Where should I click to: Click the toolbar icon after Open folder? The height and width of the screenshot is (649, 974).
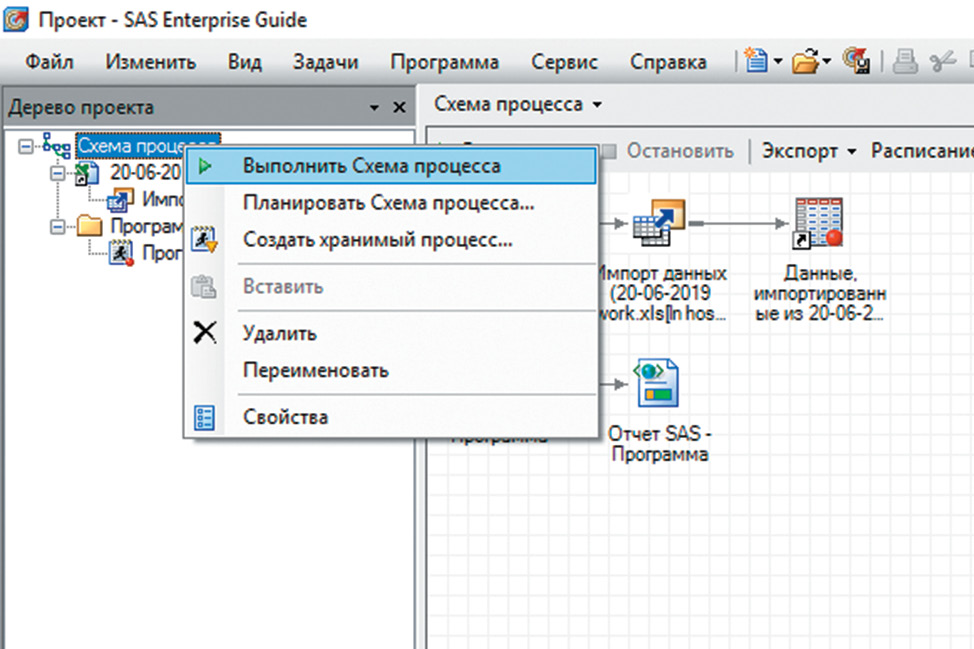click(856, 61)
